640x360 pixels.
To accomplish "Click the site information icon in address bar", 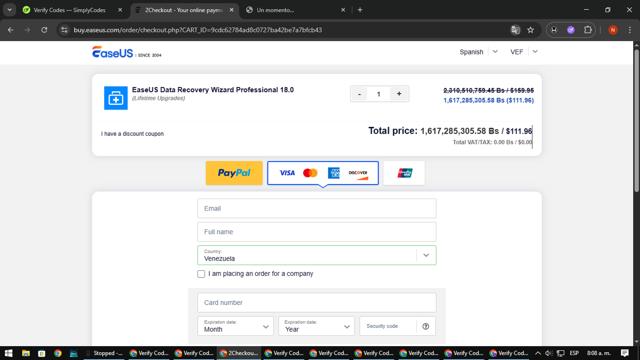I will (64, 30).
